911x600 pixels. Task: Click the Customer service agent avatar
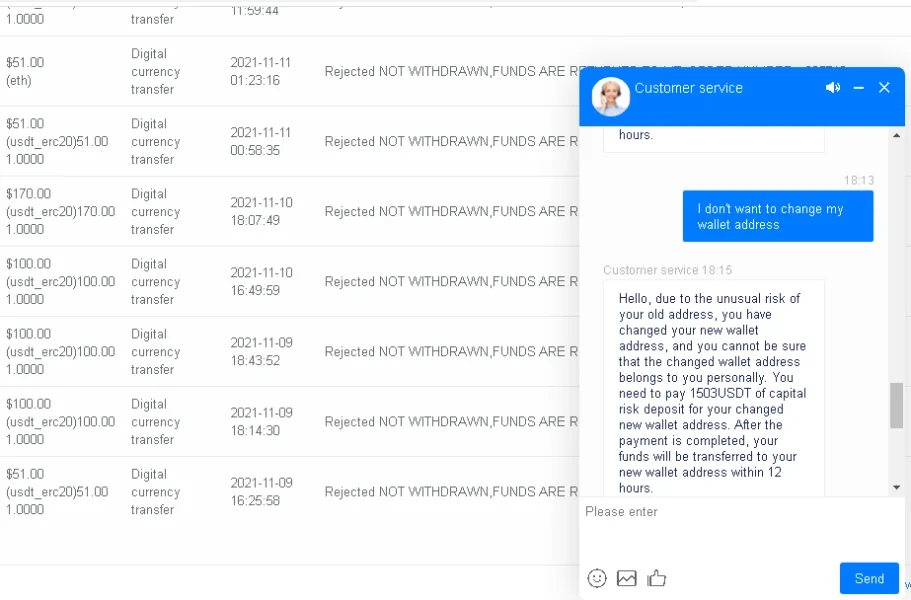click(x=611, y=96)
